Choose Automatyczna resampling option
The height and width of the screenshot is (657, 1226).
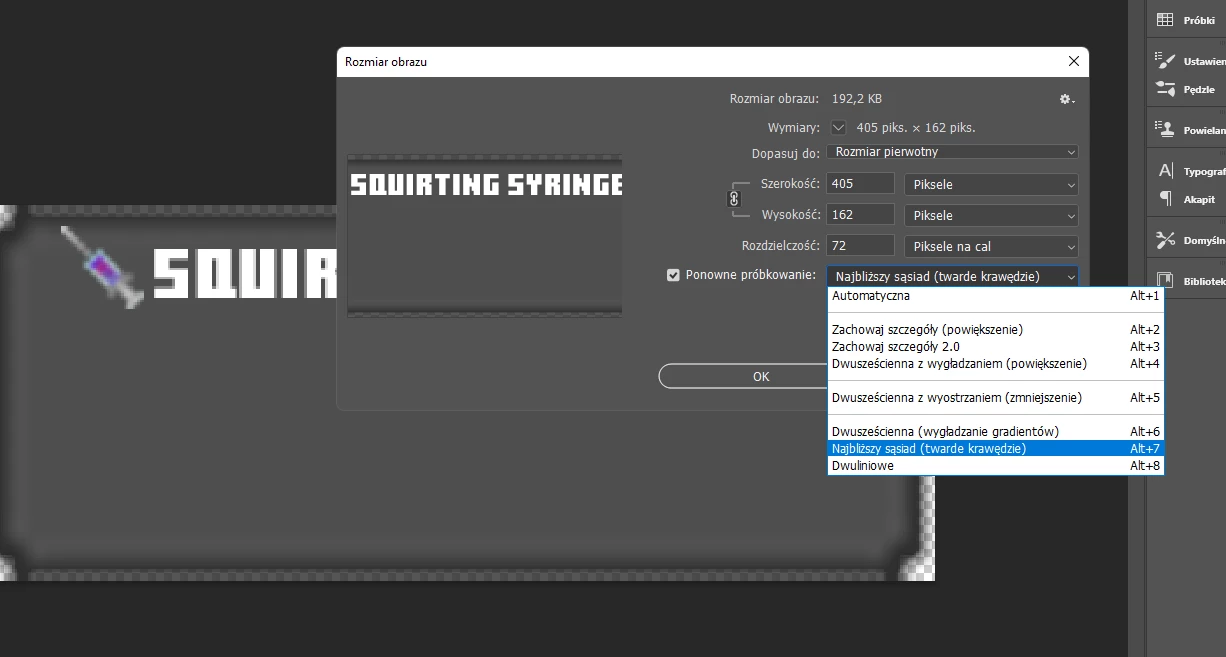[996, 296]
